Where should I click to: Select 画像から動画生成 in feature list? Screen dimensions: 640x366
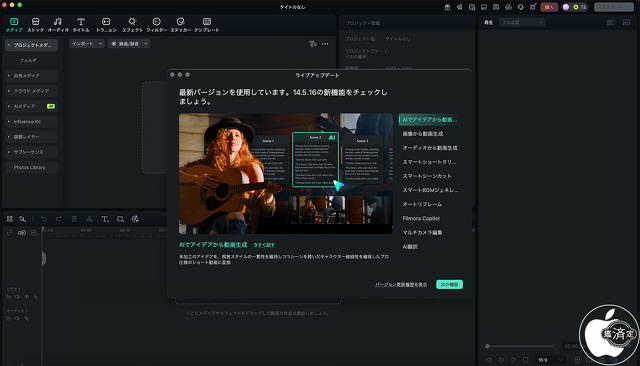tap(422, 134)
